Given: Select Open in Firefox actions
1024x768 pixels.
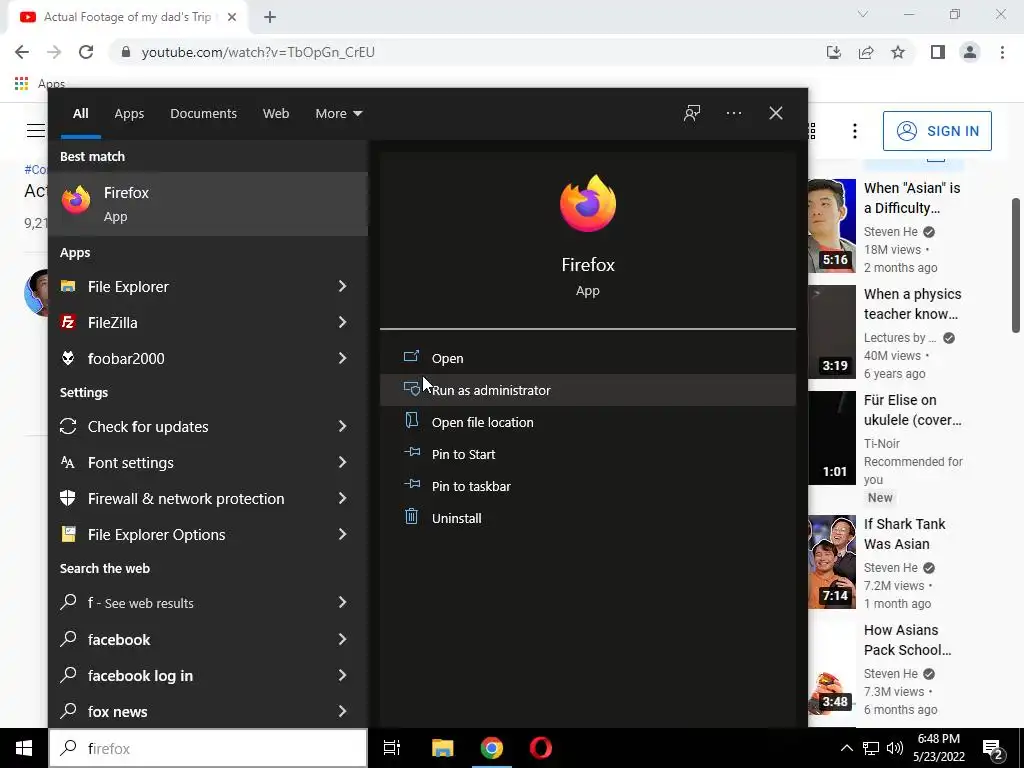Looking at the screenshot, I should 588,358.
